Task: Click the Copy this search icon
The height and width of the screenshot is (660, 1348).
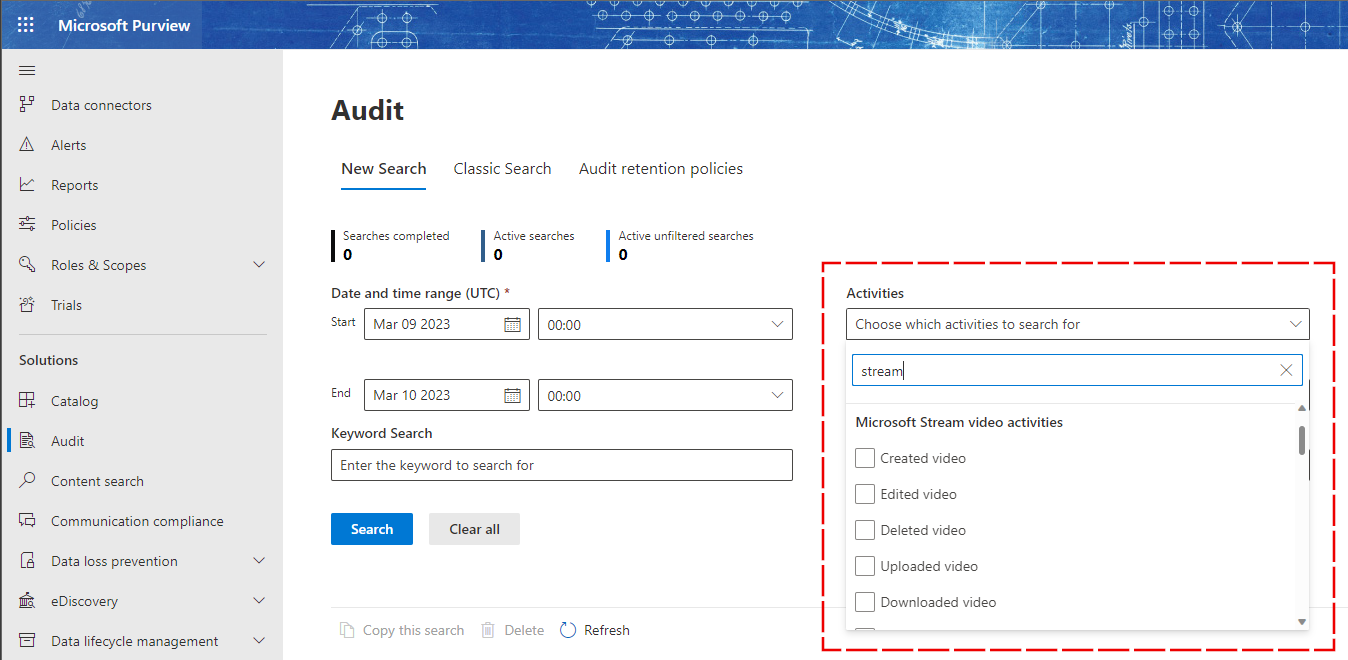Action: (x=347, y=630)
